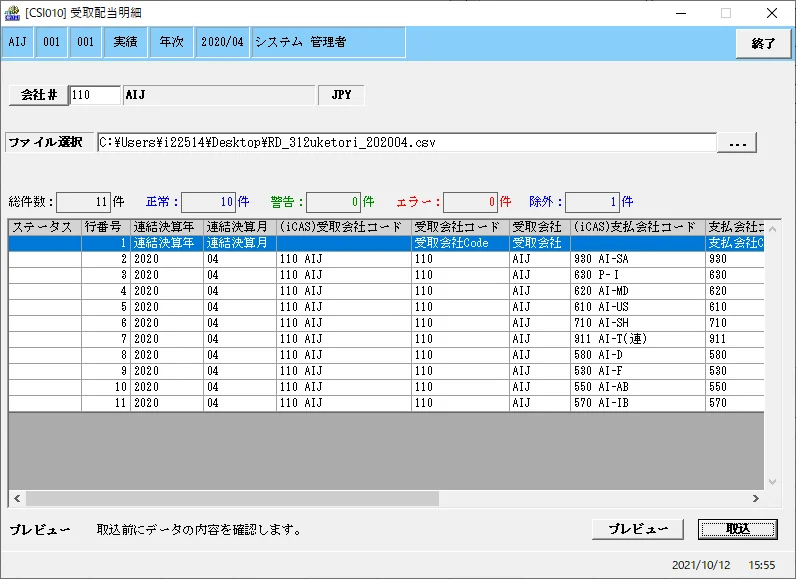Image resolution: width=796 pixels, height=579 pixels.
Task: Click the ステータス column header
Action: click(x=45, y=227)
